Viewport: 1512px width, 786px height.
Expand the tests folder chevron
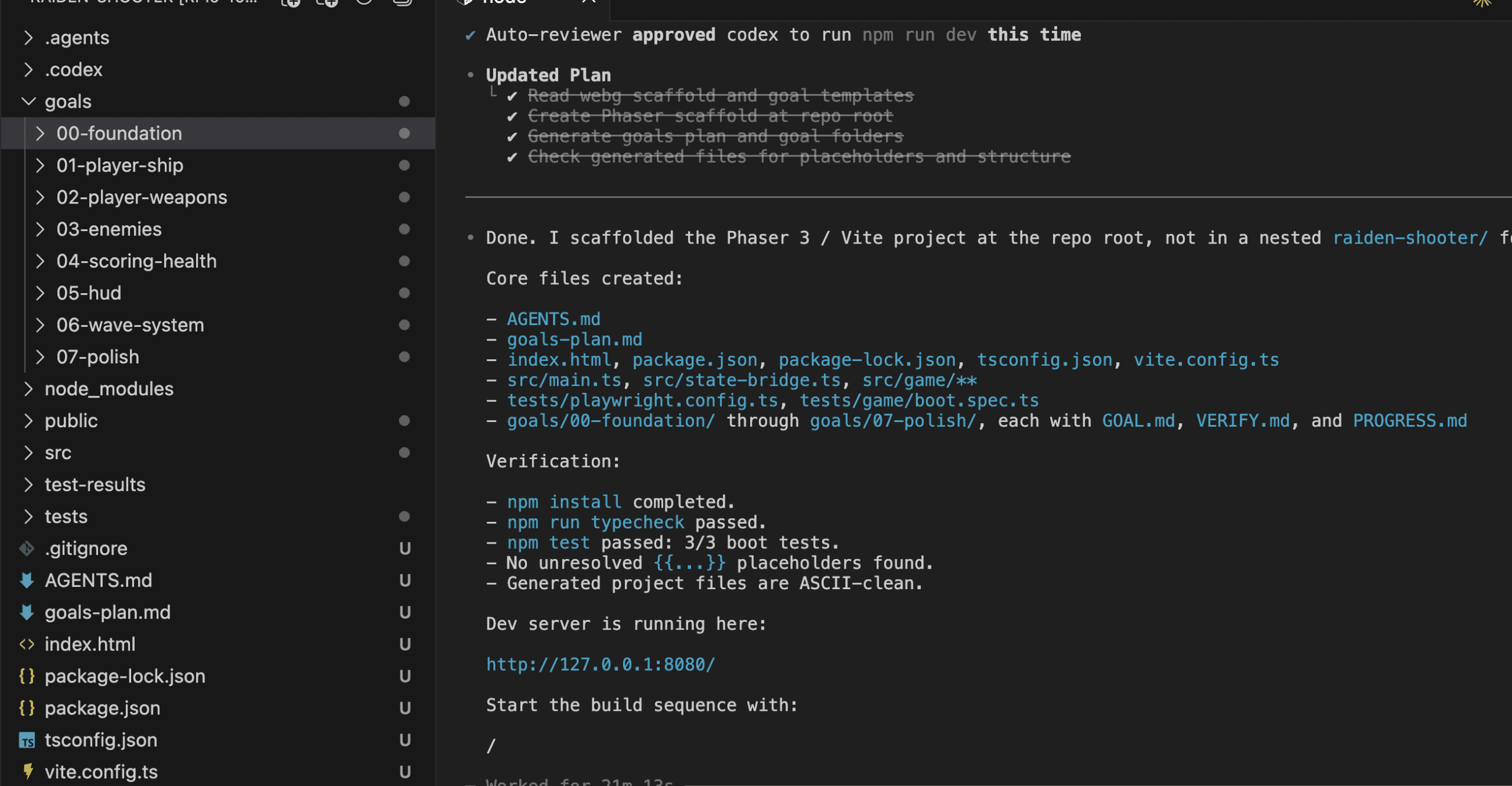click(x=28, y=517)
